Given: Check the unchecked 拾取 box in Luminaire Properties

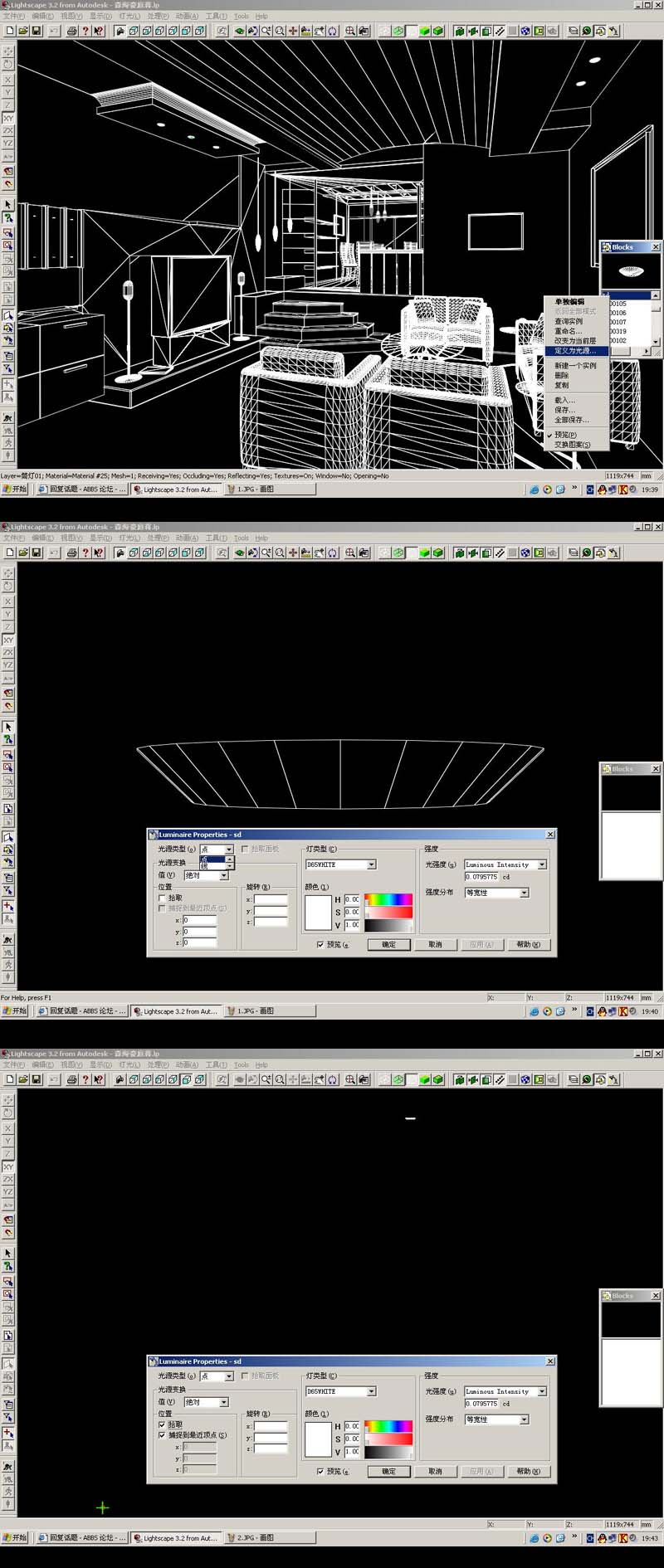Looking at the screenshot, I should (162, 898).
